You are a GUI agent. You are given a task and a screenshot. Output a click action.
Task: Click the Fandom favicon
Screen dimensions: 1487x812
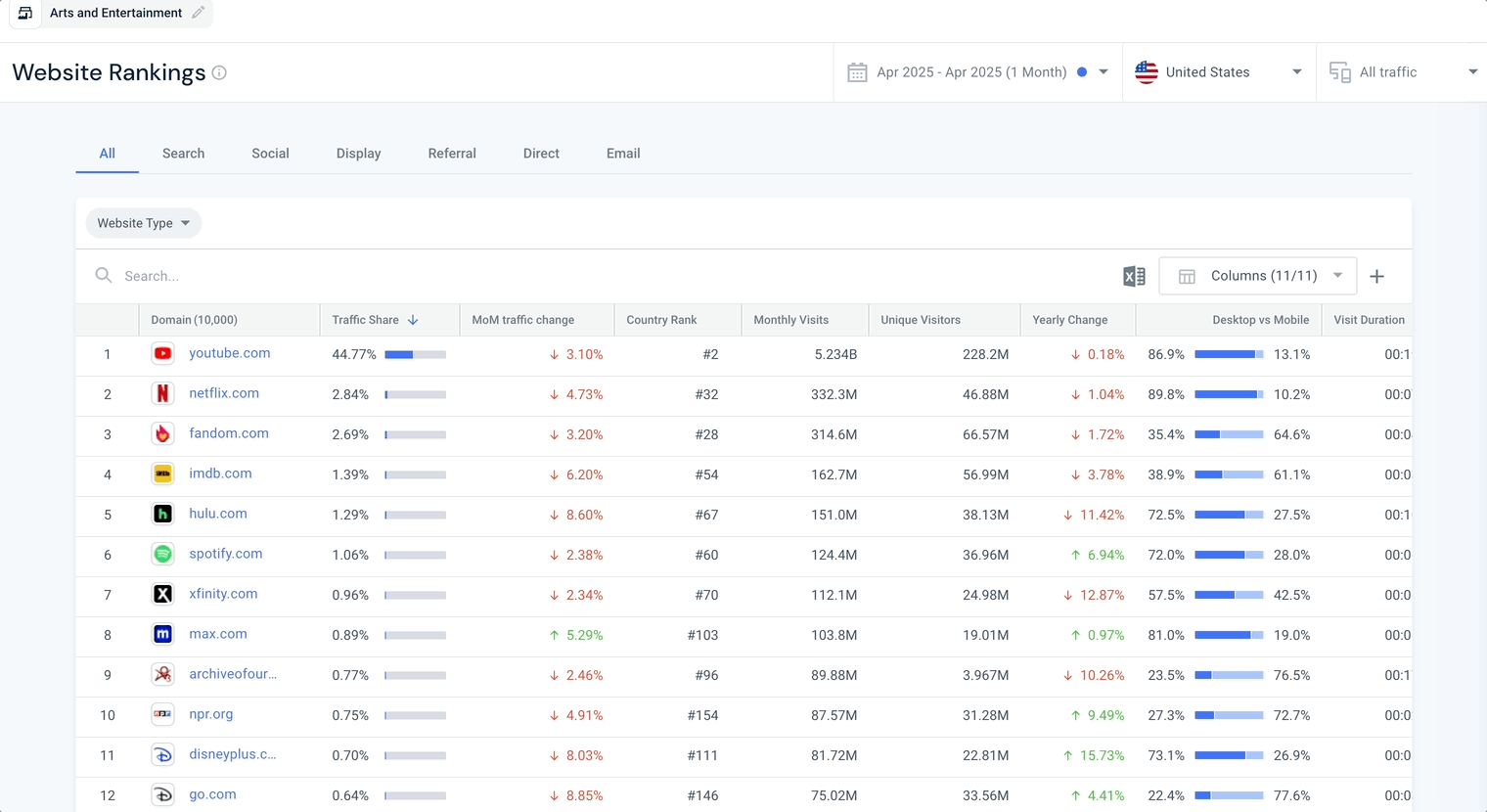tap(163, 433)
